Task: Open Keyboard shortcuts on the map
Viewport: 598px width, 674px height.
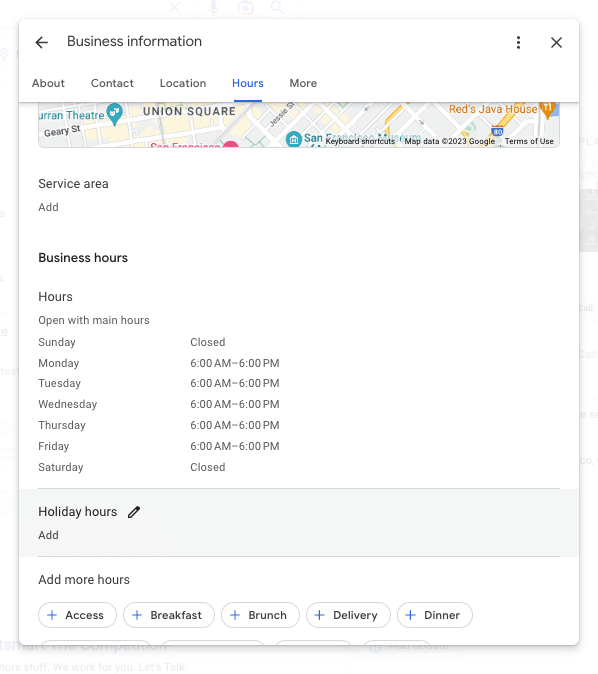Action: pyautogui.click(x=360, y=141)
